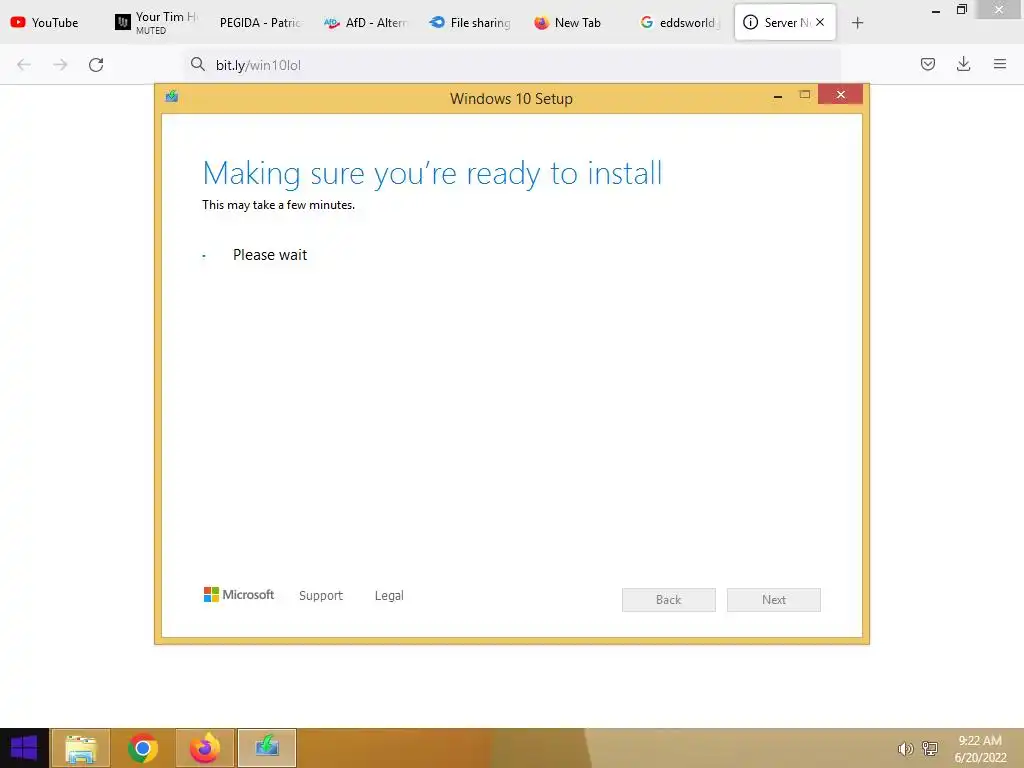
Task: Launch Google Chrome from taskbar
Action: click(142, 748)
